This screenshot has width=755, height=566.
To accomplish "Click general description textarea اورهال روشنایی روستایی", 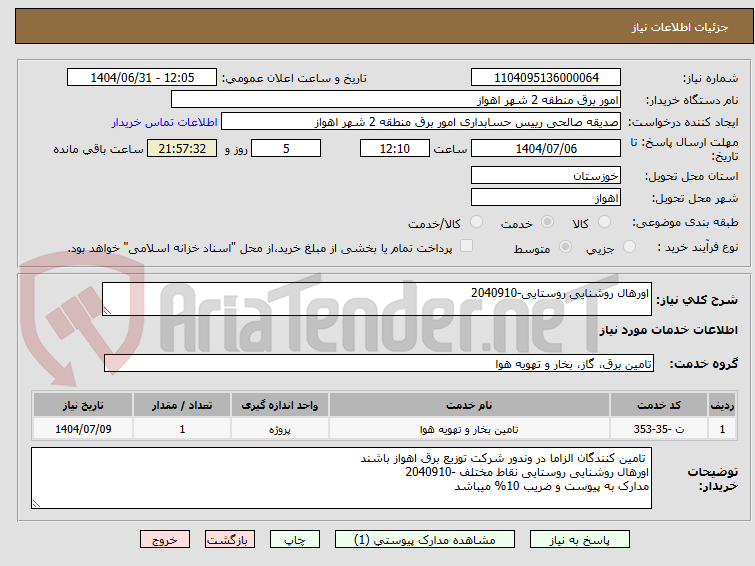I will (x=377, y=299).
